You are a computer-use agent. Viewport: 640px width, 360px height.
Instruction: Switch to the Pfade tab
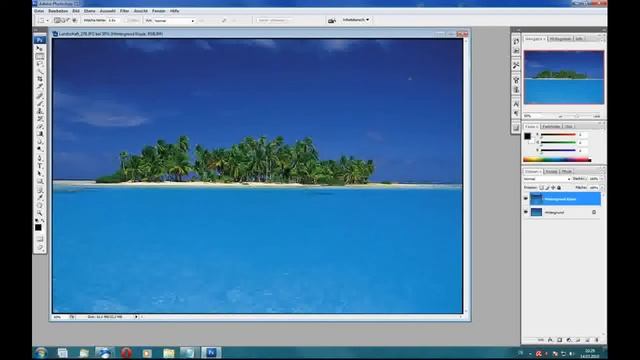coord(567,171)
